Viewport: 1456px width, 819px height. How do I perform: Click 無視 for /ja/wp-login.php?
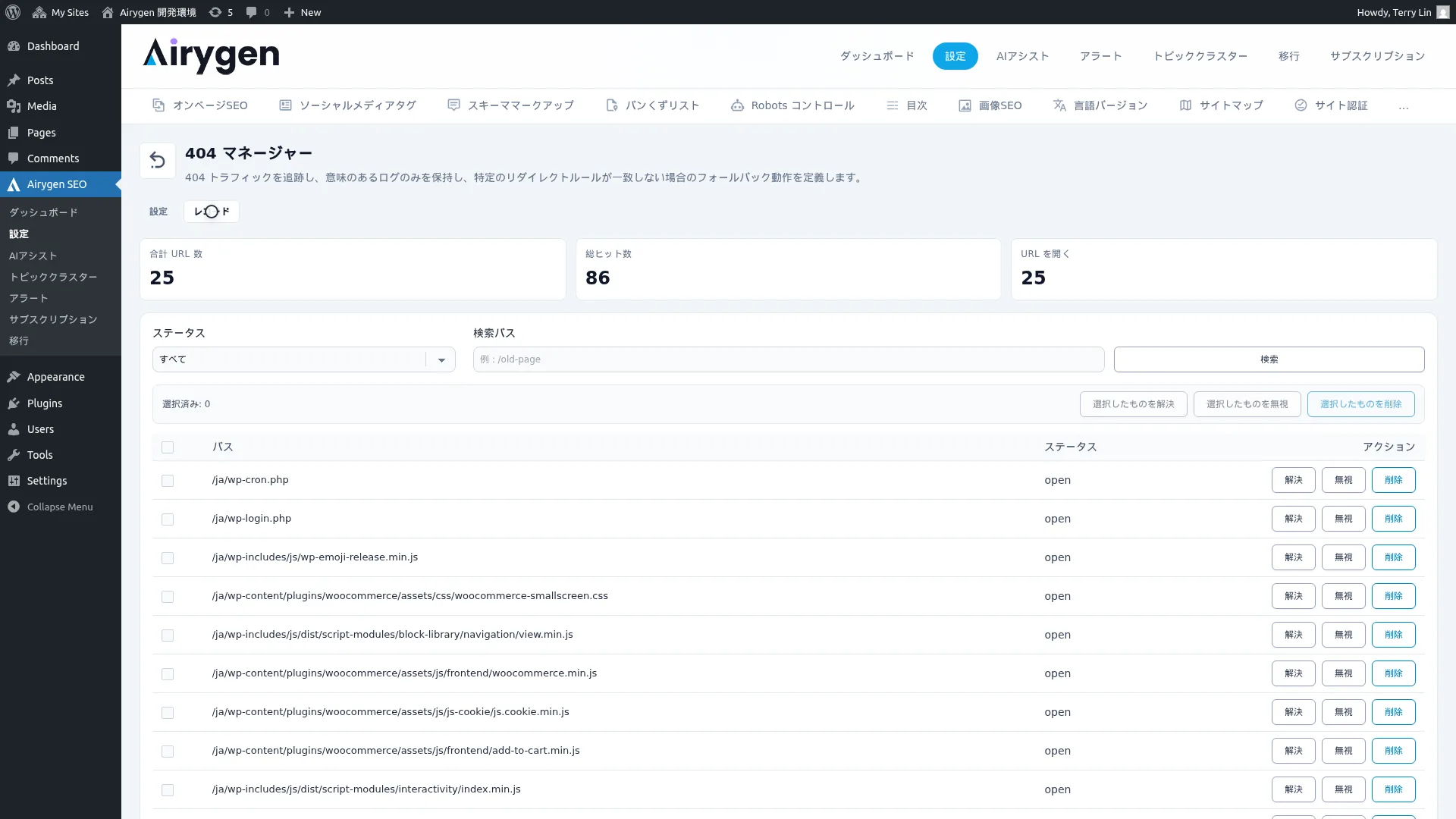click(x=1343, y=519)
